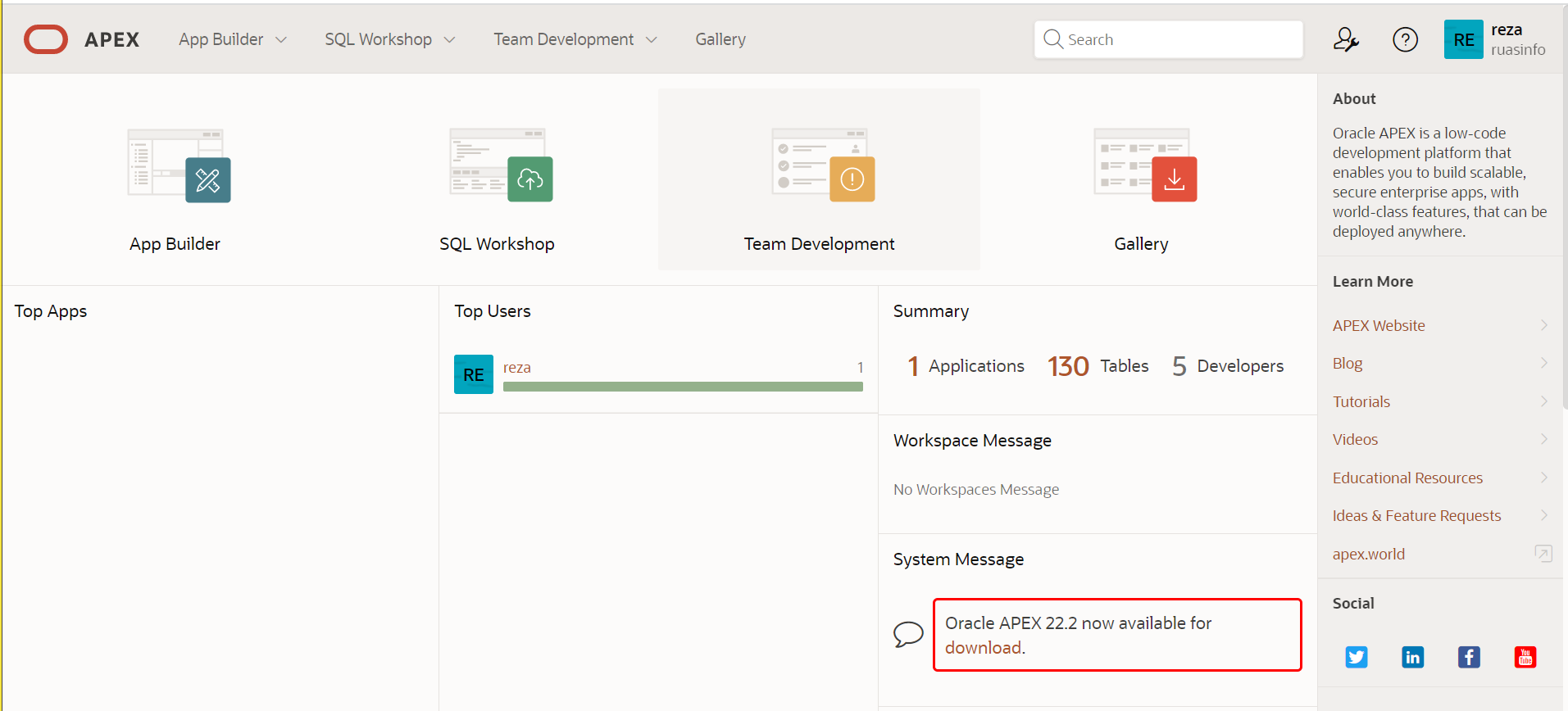This screenshot has height=711, width=1568.
Task: Click the Team Development tile label
Action: click(819, 243)
